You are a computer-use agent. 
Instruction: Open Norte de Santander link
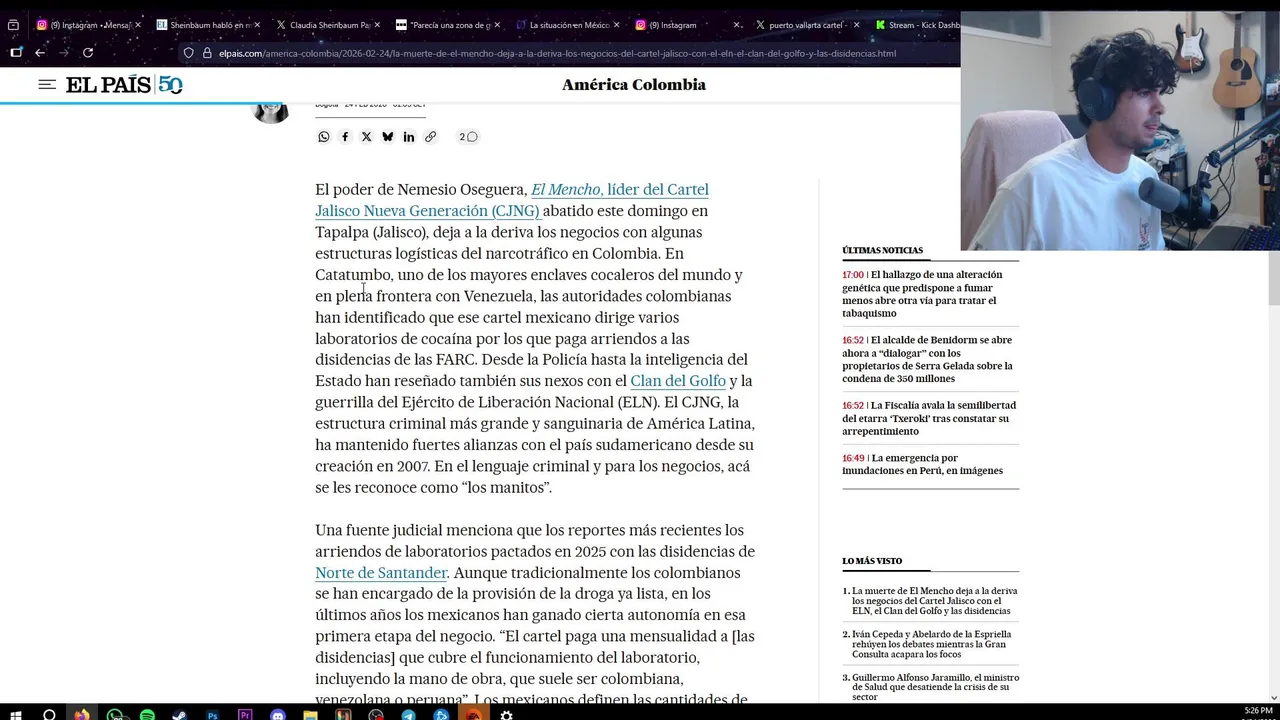381,573
